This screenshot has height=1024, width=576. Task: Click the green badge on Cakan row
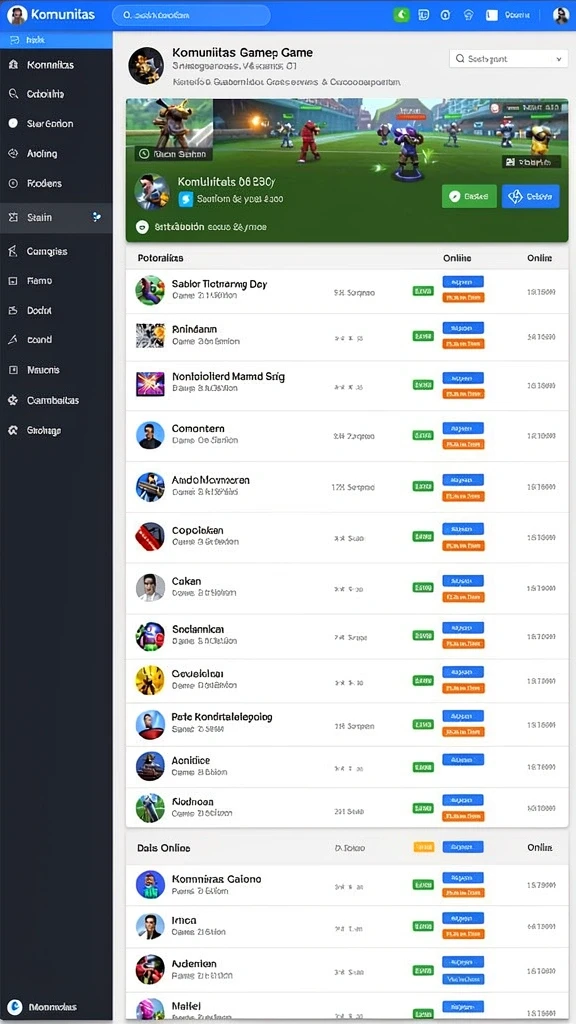pos(423,588)
